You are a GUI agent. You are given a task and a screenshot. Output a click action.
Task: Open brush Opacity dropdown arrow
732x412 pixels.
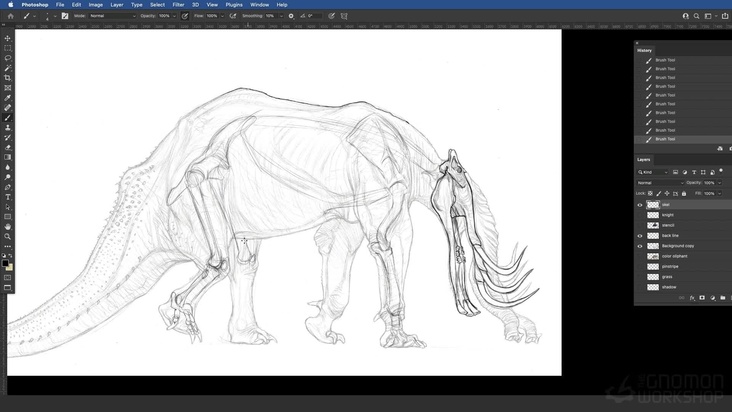point(174,16)
